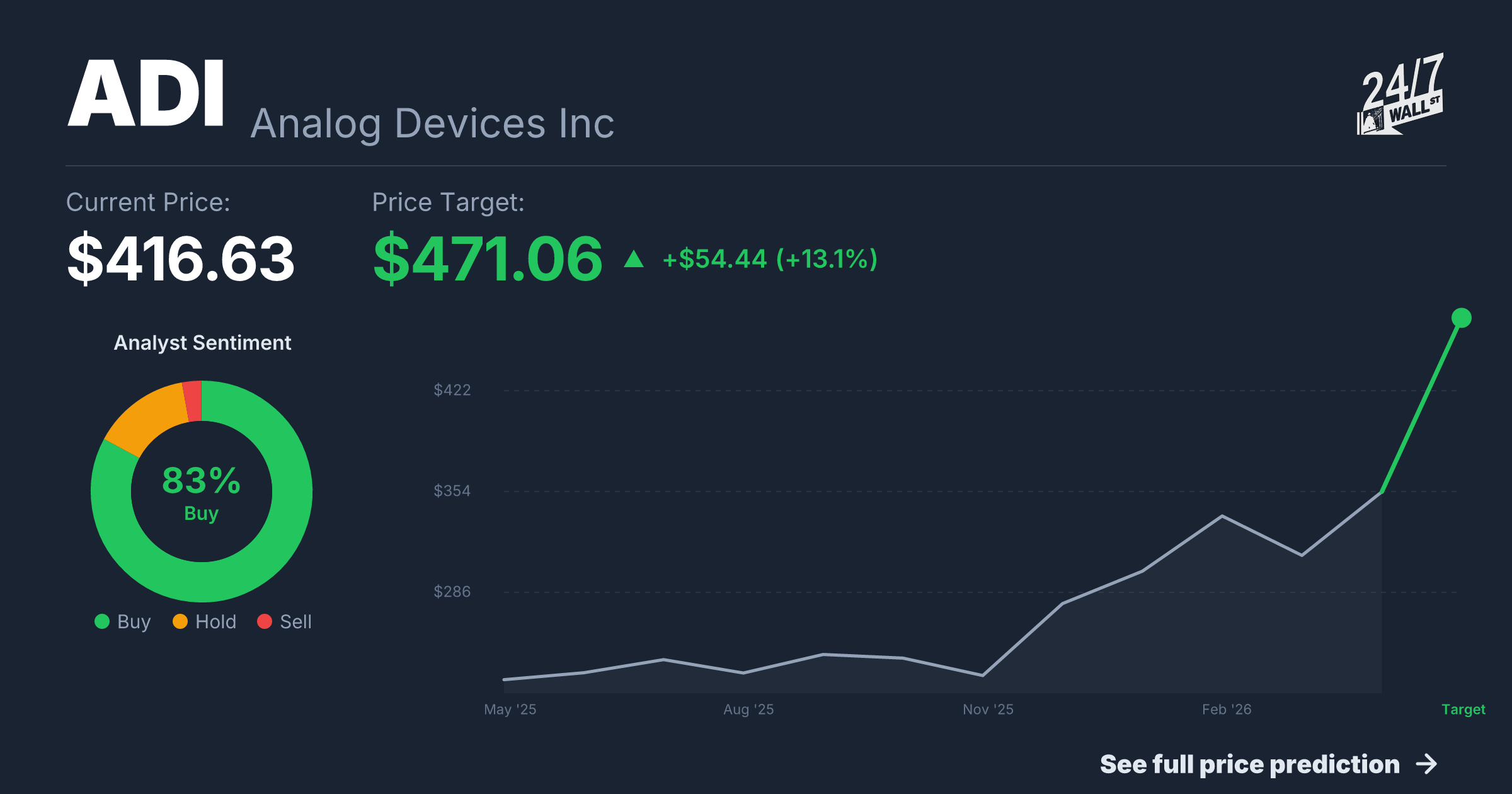Click the red Sell legend dot
The image size is (1512, 794).
[265, 621]
